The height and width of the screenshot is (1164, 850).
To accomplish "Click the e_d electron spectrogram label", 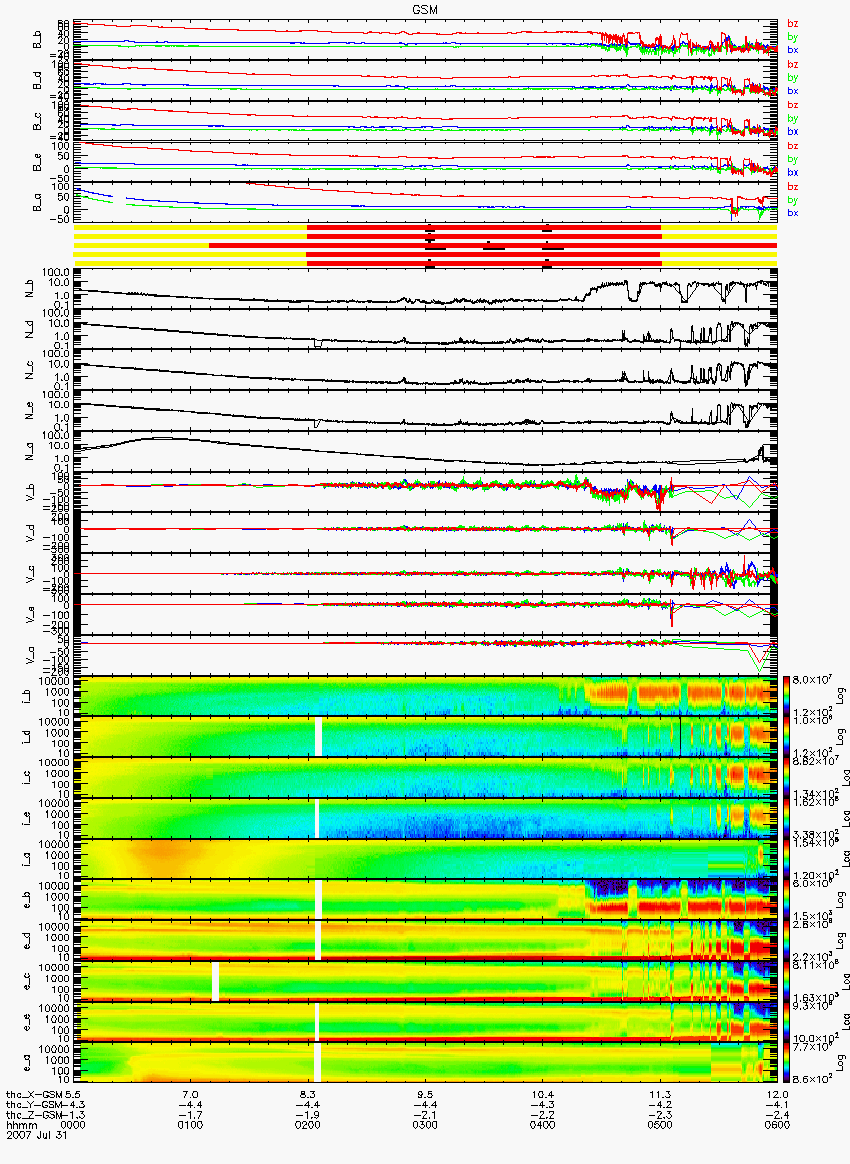I will tap(27, 943).
